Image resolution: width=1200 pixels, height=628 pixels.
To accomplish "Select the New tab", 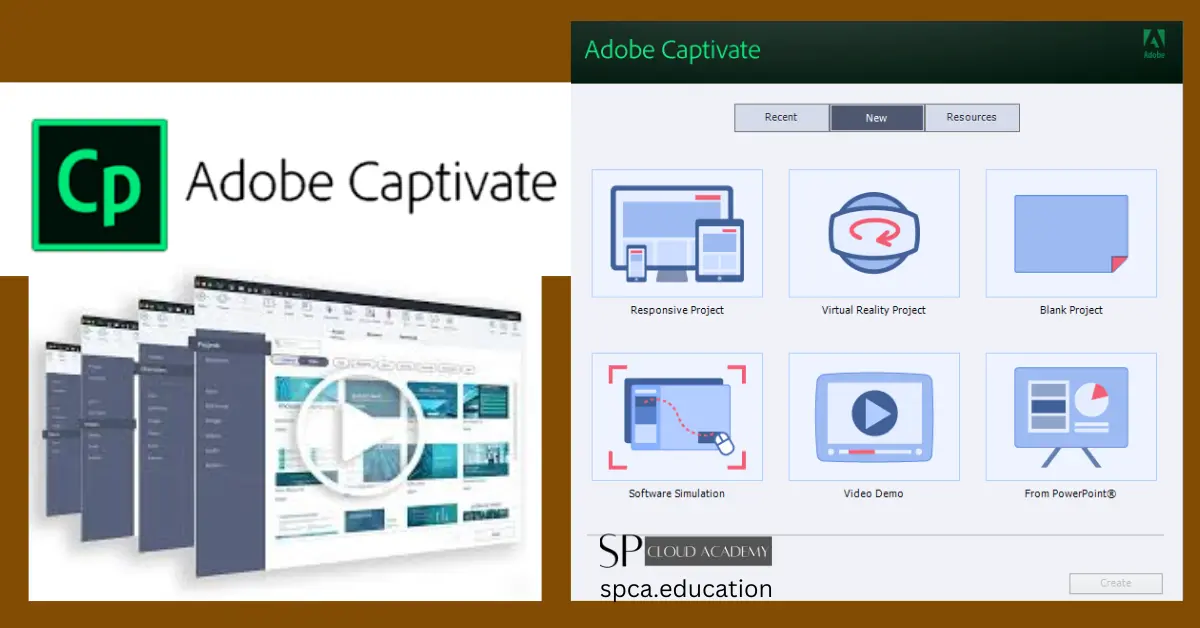I will [877, 118].
